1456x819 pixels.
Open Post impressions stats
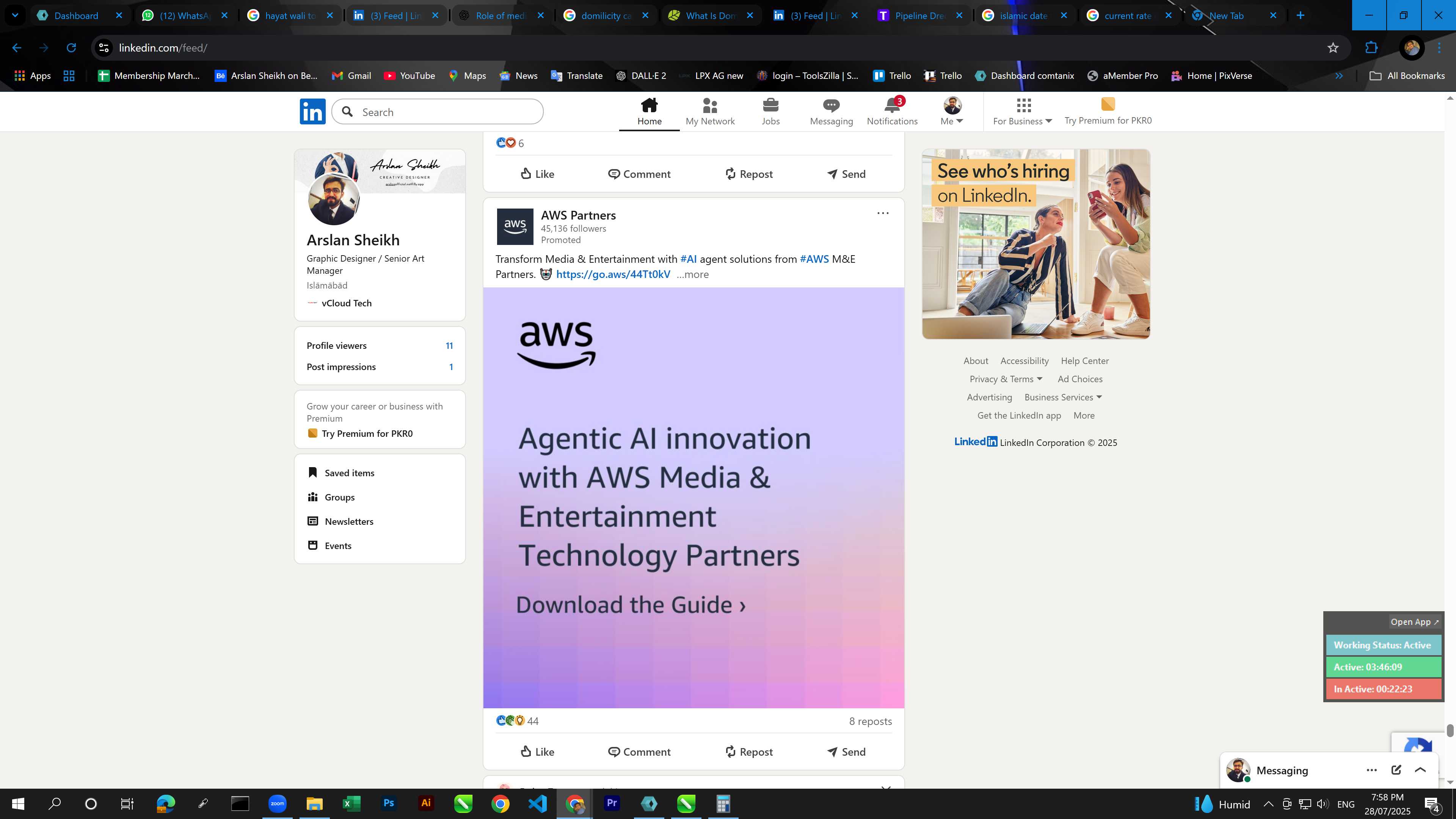pos(380,367)
